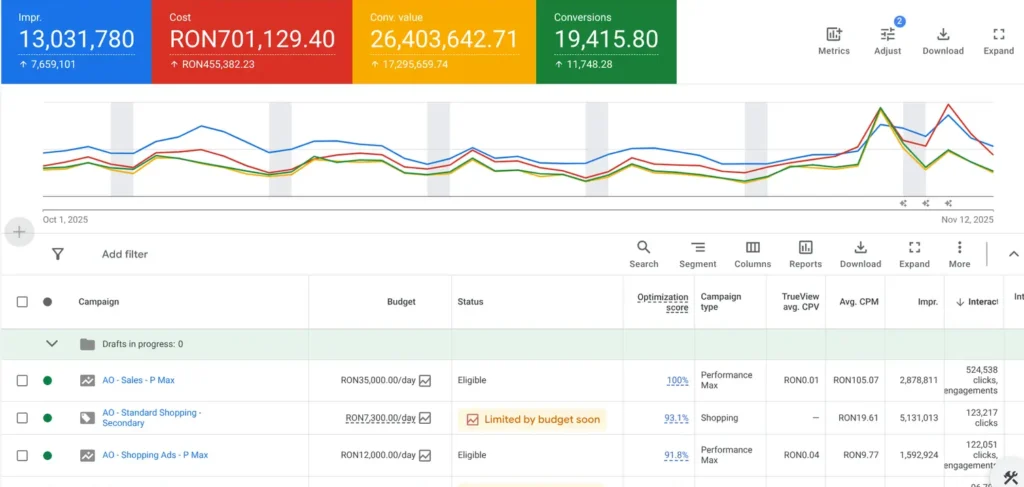Collapse the Drafts in progress row
The image size is (1024, 487).
point(52,344)
